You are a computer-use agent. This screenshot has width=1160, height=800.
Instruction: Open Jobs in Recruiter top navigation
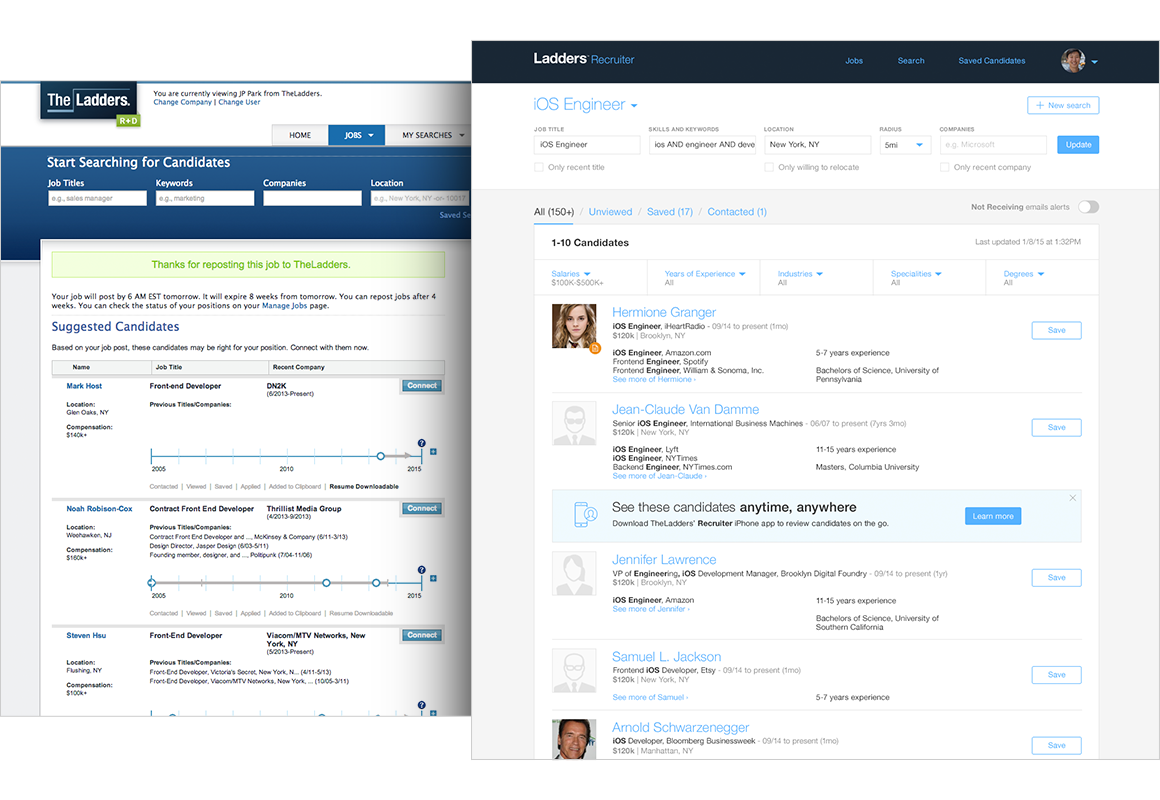coord(854,61)
